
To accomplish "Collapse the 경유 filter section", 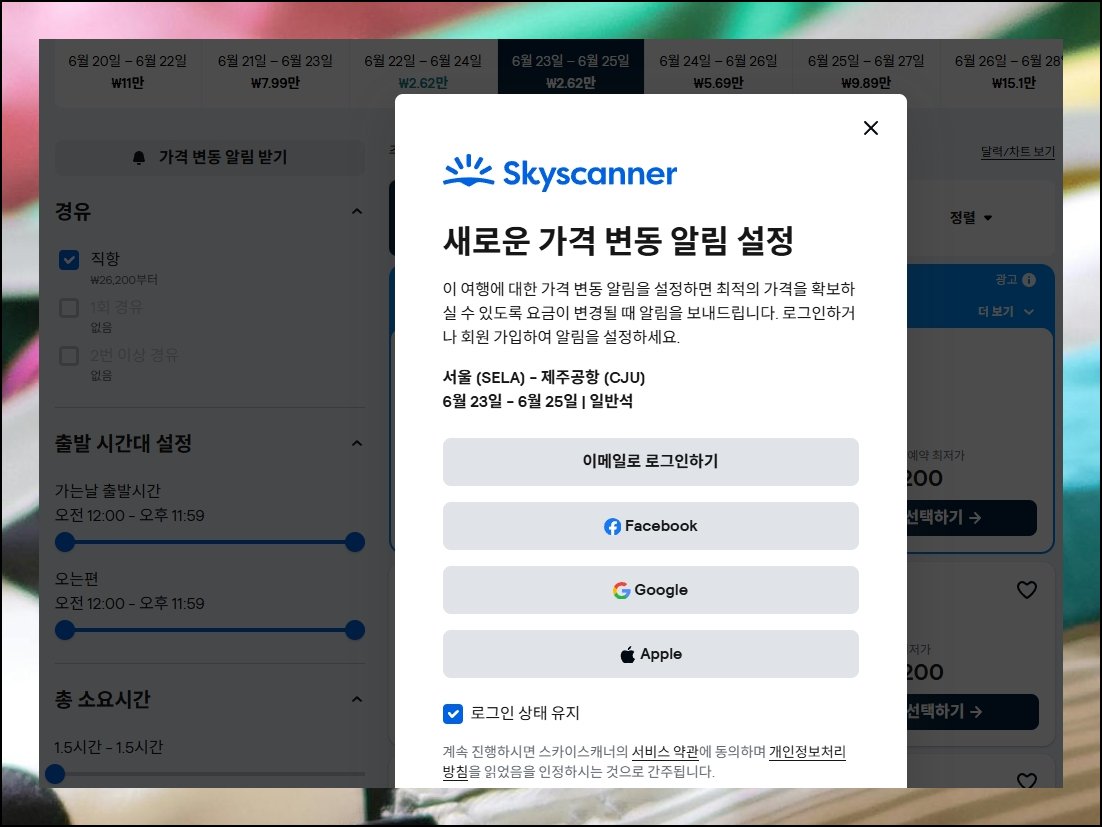I will [357, 211].
